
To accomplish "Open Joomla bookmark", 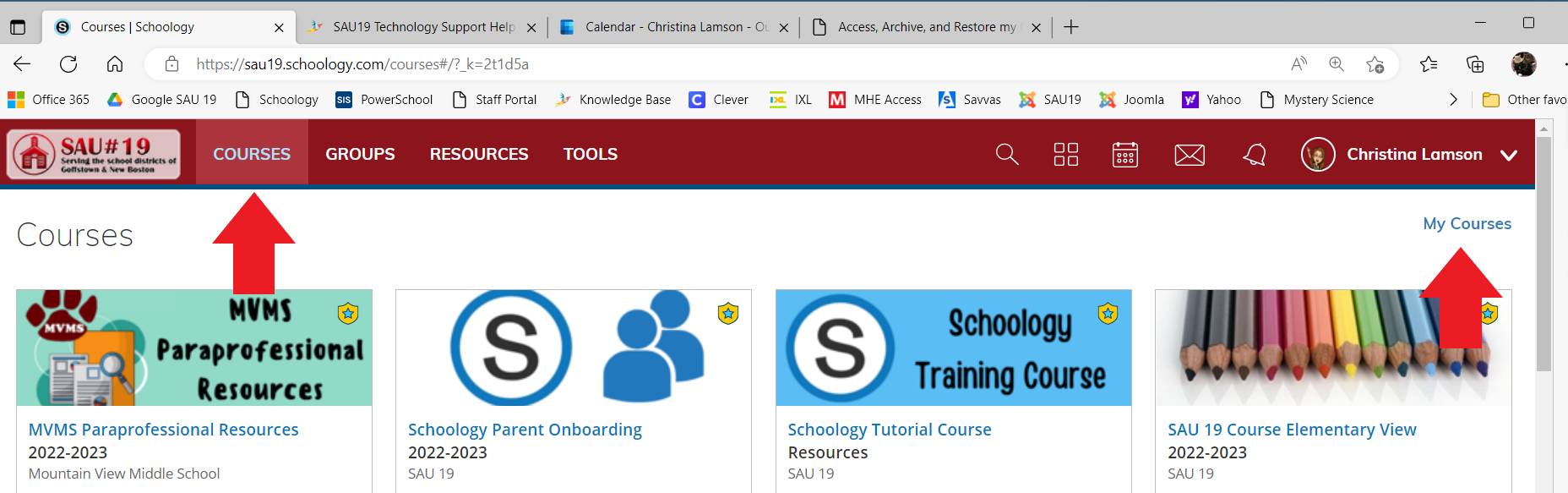I will click(x=1131, y=100).
